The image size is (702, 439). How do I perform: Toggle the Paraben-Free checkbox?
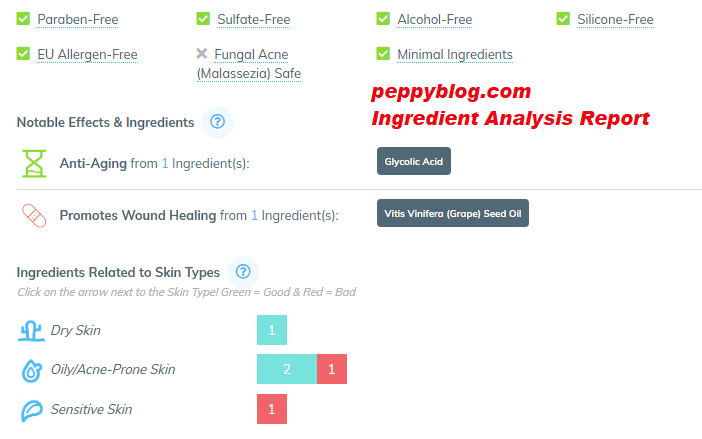point(24,19)
